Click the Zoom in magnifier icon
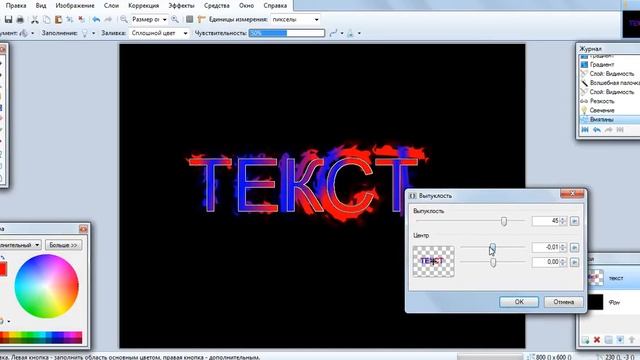Viewport: 640px width, 360px height. [x=175, y=19]
